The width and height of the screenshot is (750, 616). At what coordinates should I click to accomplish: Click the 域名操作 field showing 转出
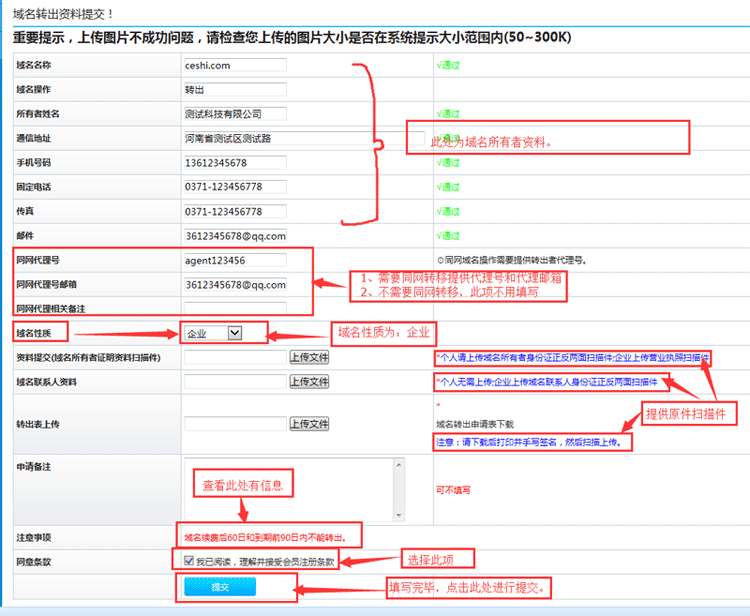pyautogui.click(x=235, y=90)
